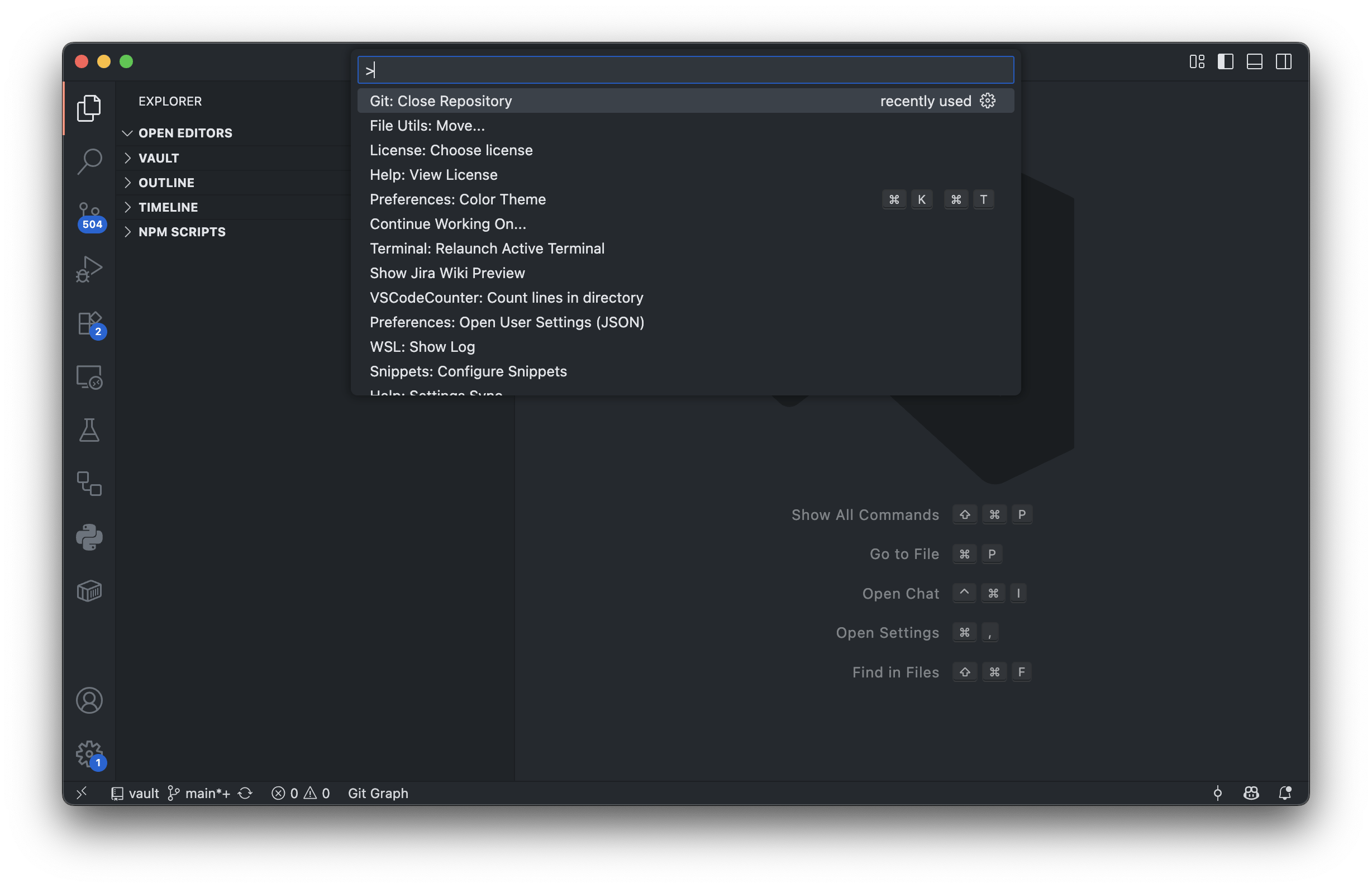The height and width of the screenshot is (888, 1372).
Task: Expand the Outline section
Action: click(233, 183)
